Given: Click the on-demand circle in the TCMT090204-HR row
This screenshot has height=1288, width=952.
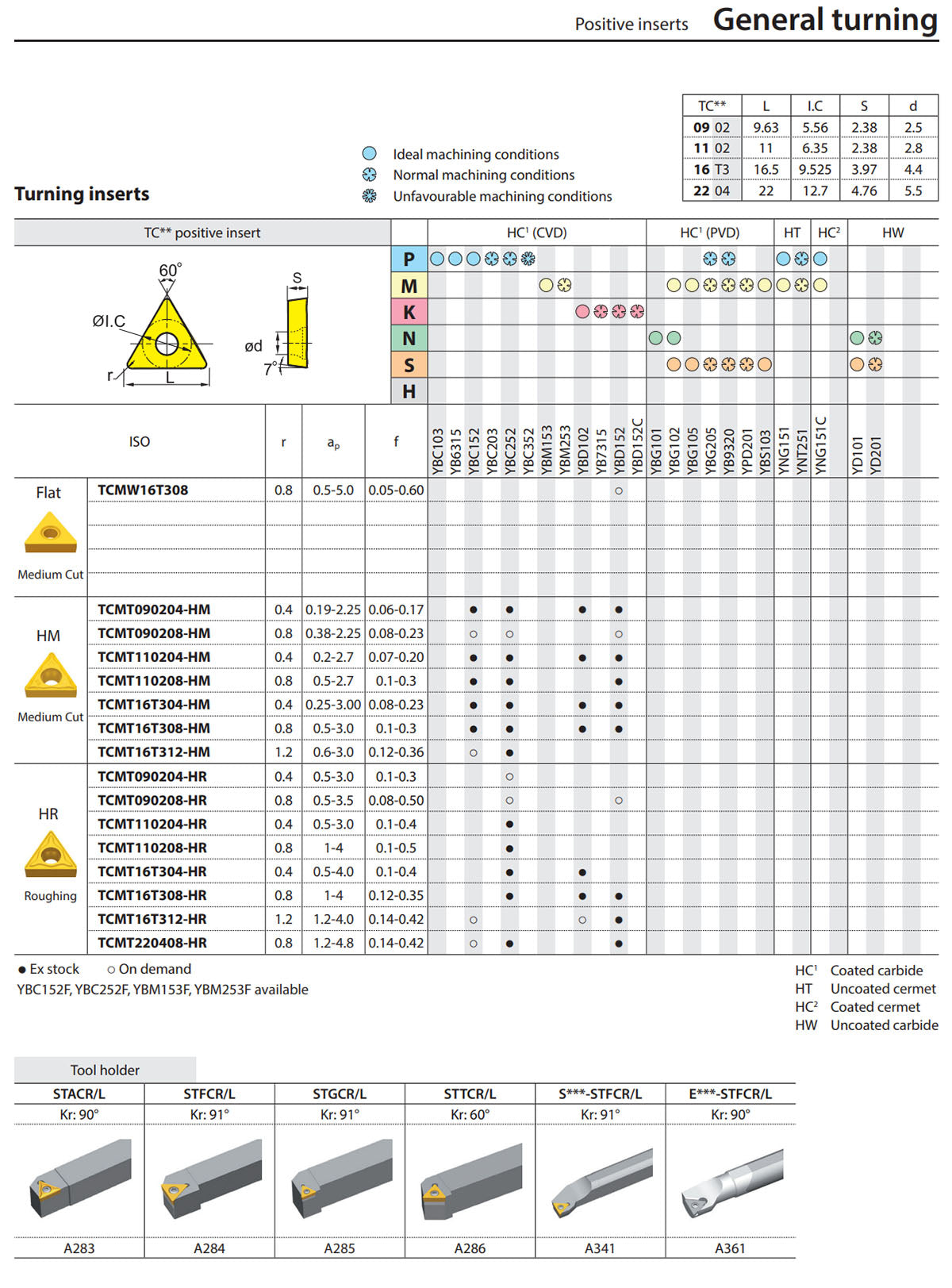Looking at the screenshot, I should tap(509, 777).
